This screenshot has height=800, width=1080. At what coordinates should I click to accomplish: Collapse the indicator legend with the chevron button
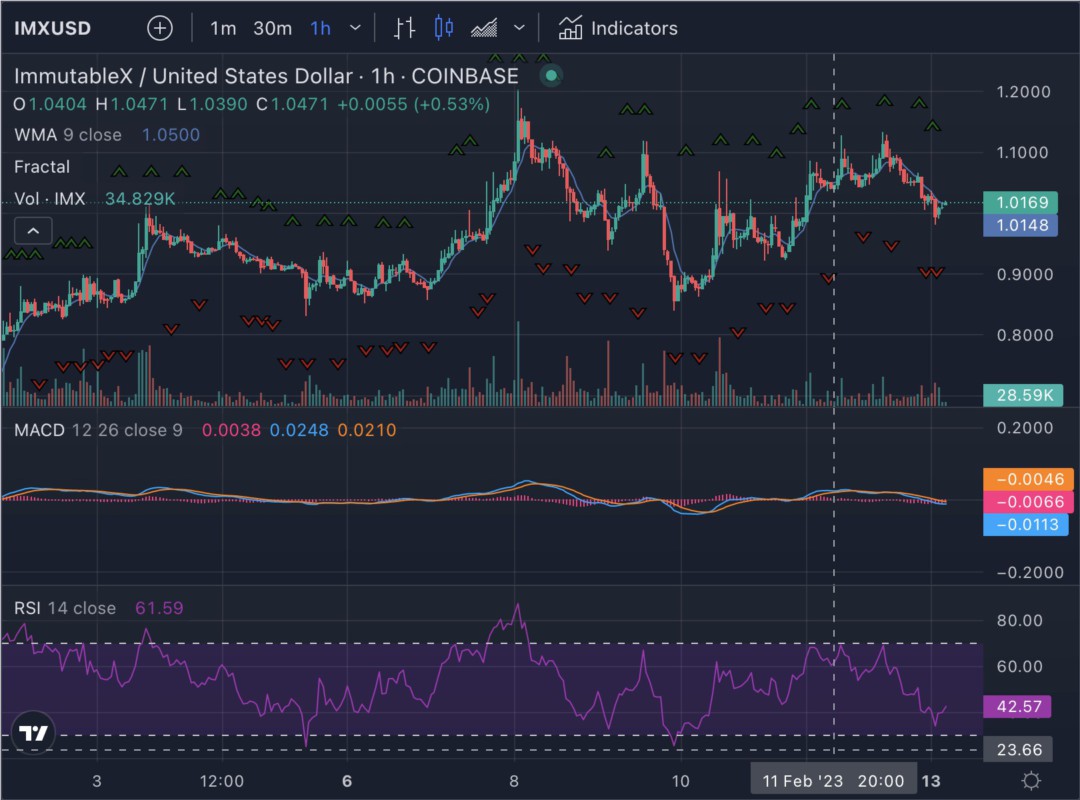tap(33, 230)
